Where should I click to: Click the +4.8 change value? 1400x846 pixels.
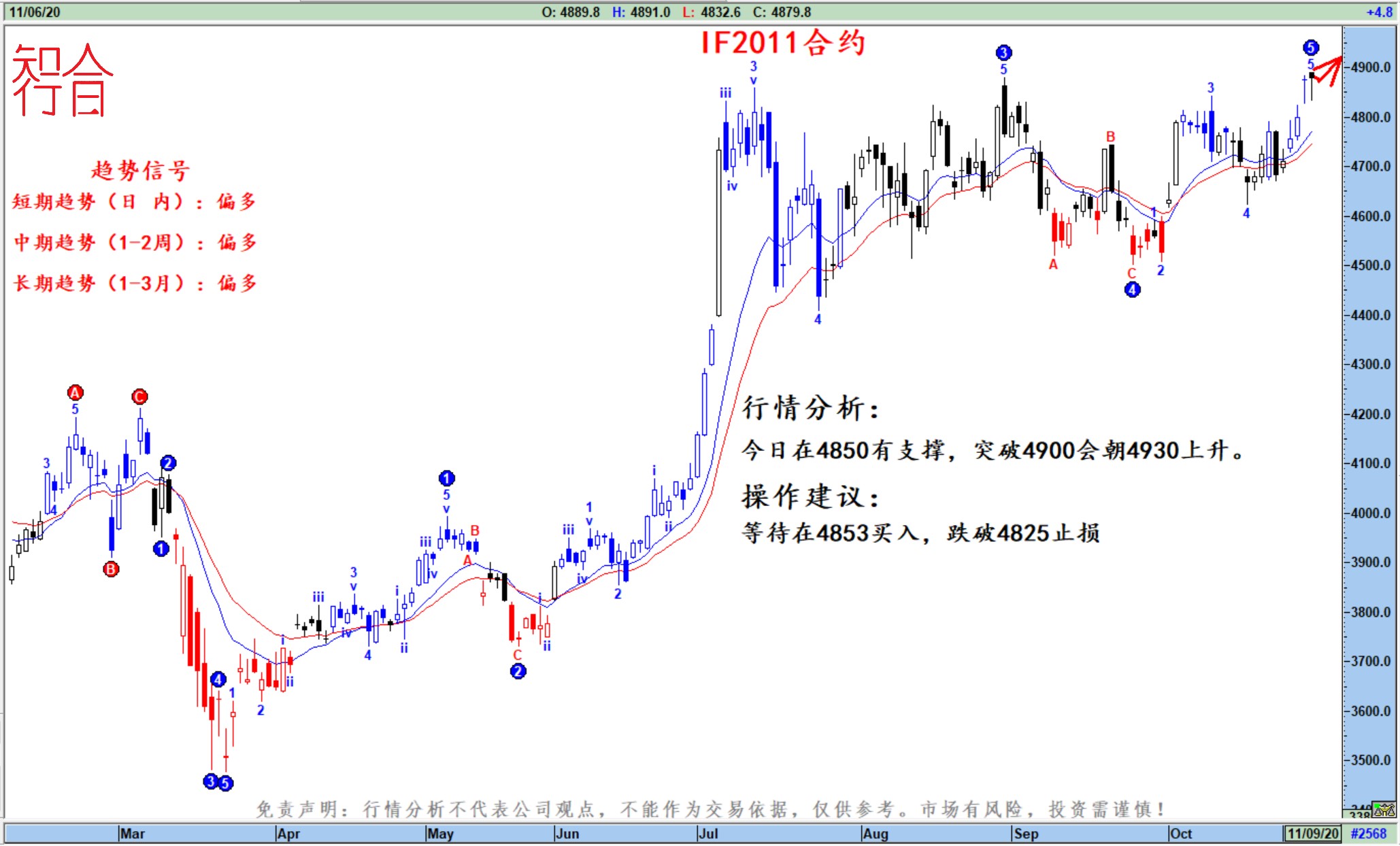pyautogui.click(x=1379, y=12)
